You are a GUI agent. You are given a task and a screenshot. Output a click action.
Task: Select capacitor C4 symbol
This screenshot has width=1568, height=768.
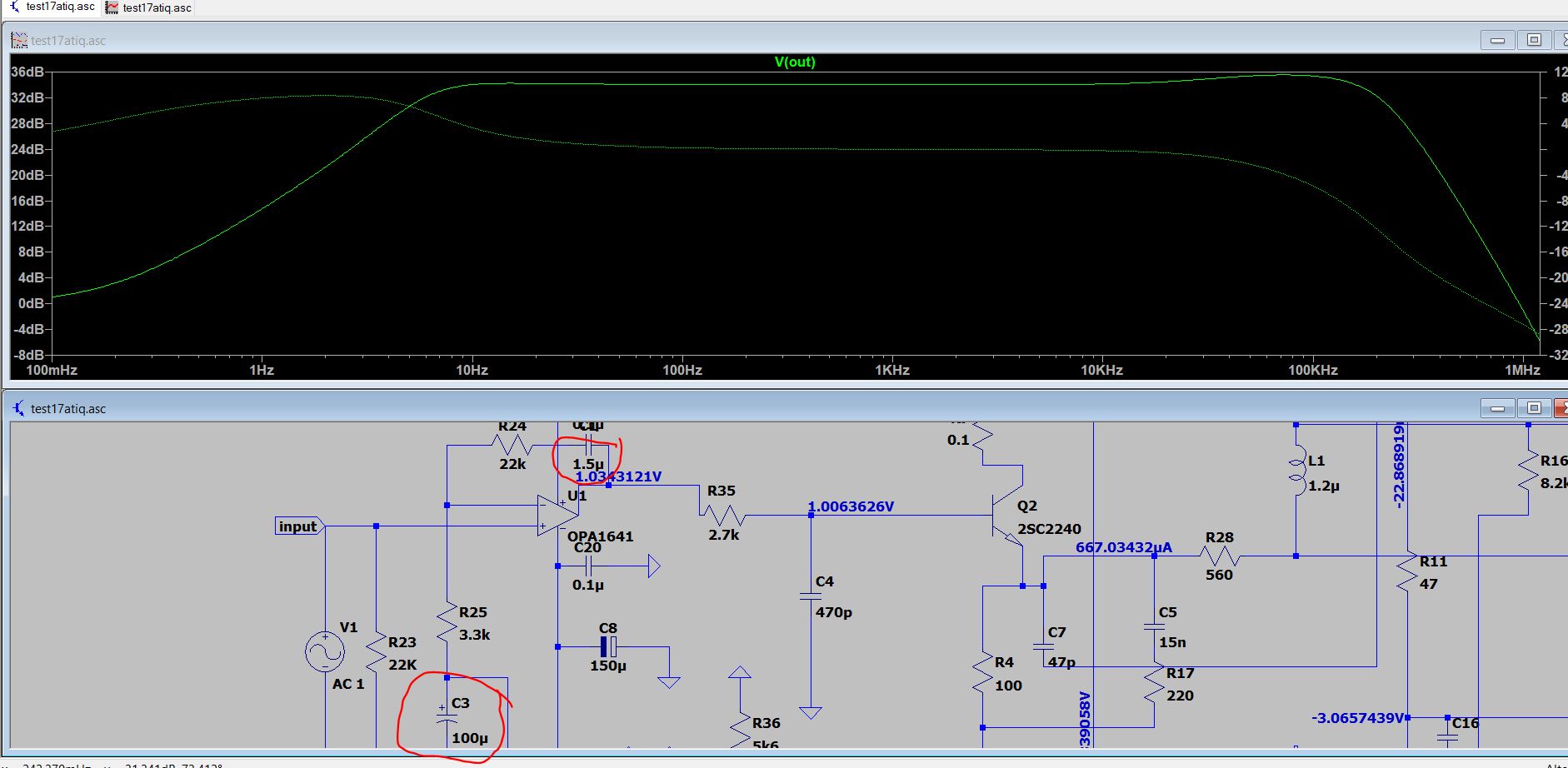(811, 596)
